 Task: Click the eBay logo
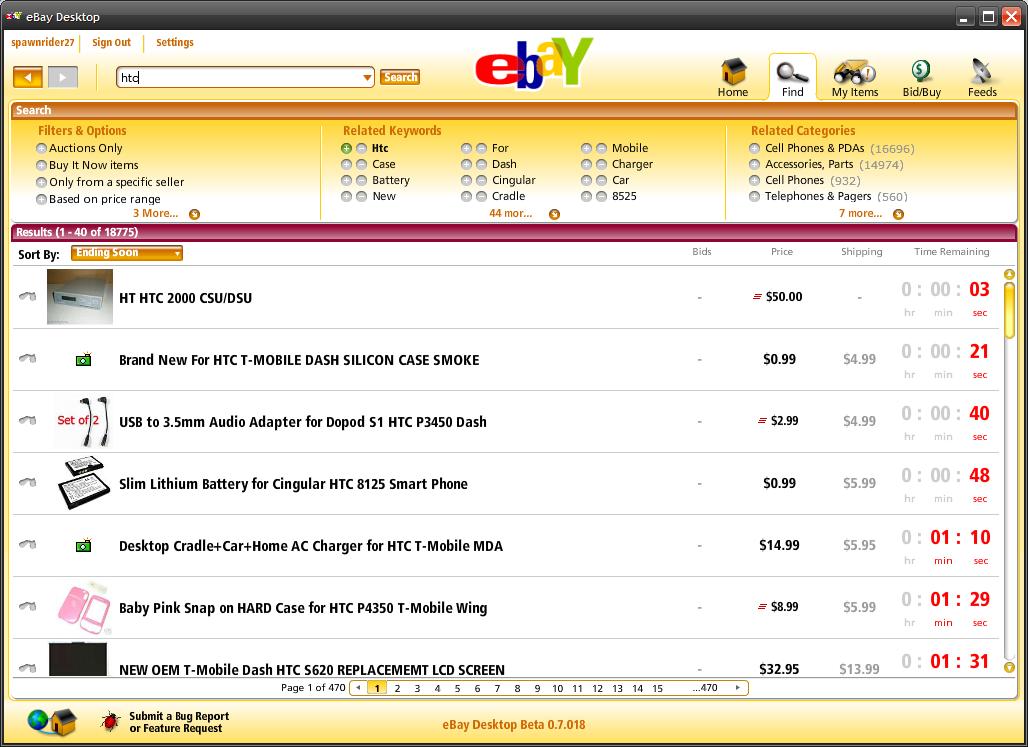[x=534, y=63]
